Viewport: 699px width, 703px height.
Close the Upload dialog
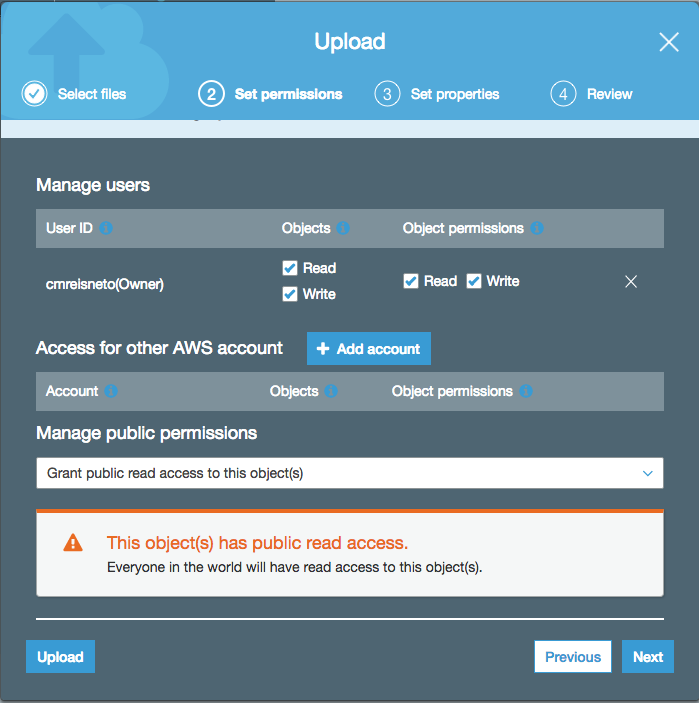(669, 42)
